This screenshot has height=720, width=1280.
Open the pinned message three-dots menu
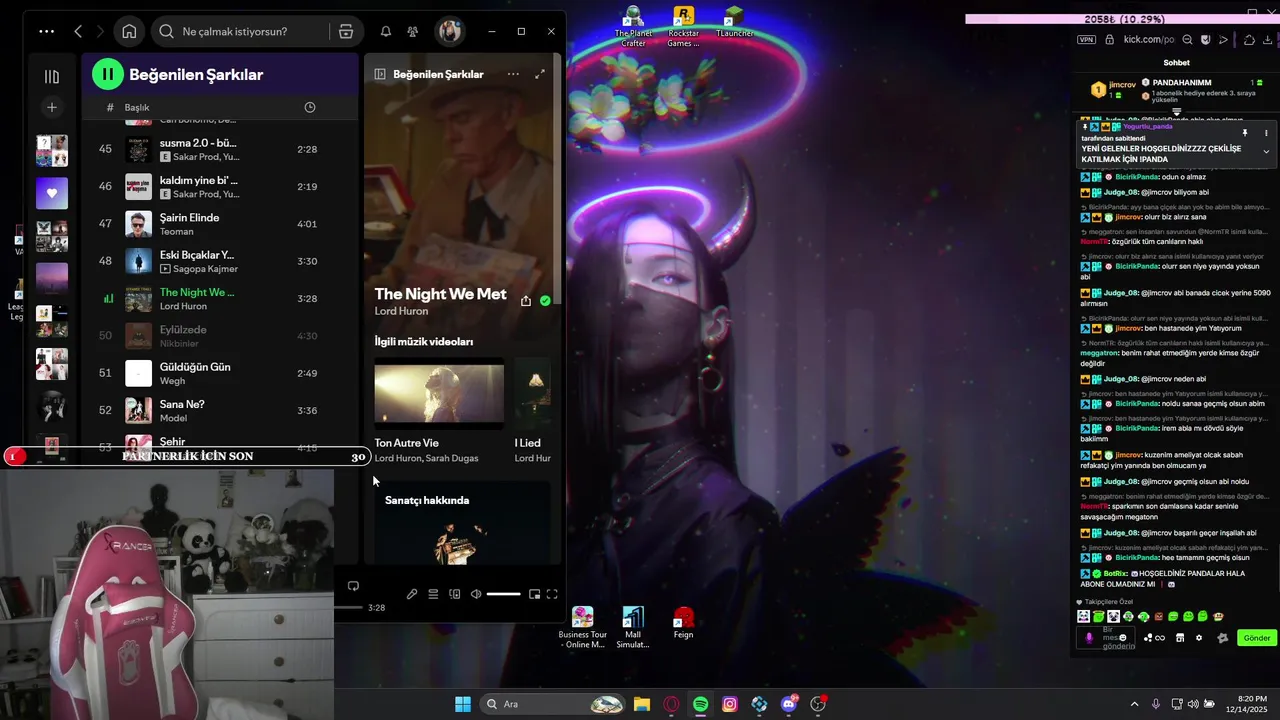(1266, 133)
